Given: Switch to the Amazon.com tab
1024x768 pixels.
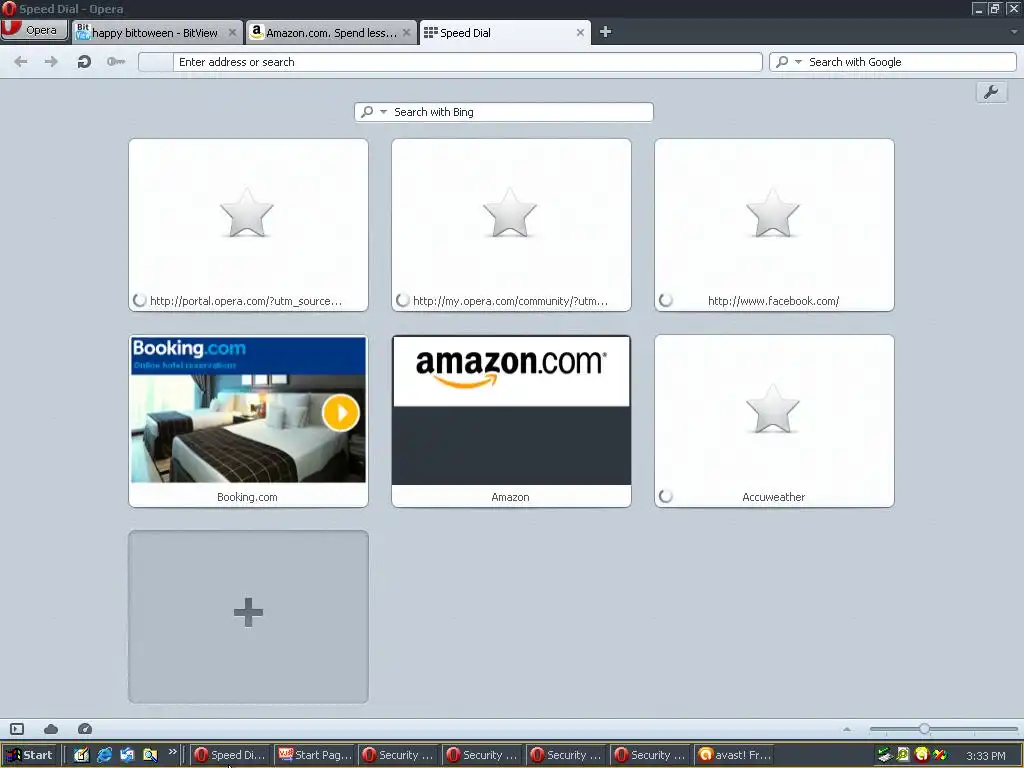Looking at the screenshot, I should pos(331,33).
